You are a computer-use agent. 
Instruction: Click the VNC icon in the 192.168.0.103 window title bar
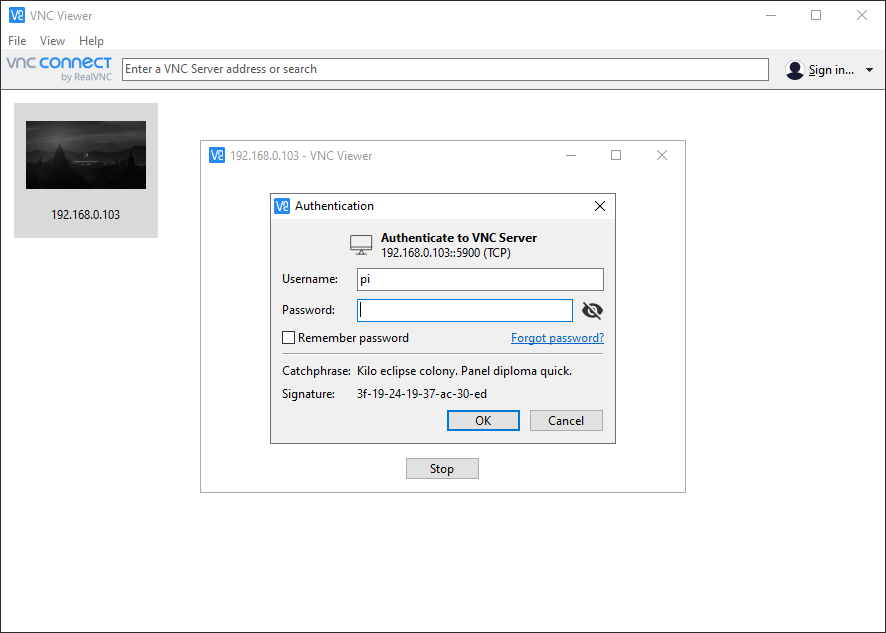pos(217,155)
